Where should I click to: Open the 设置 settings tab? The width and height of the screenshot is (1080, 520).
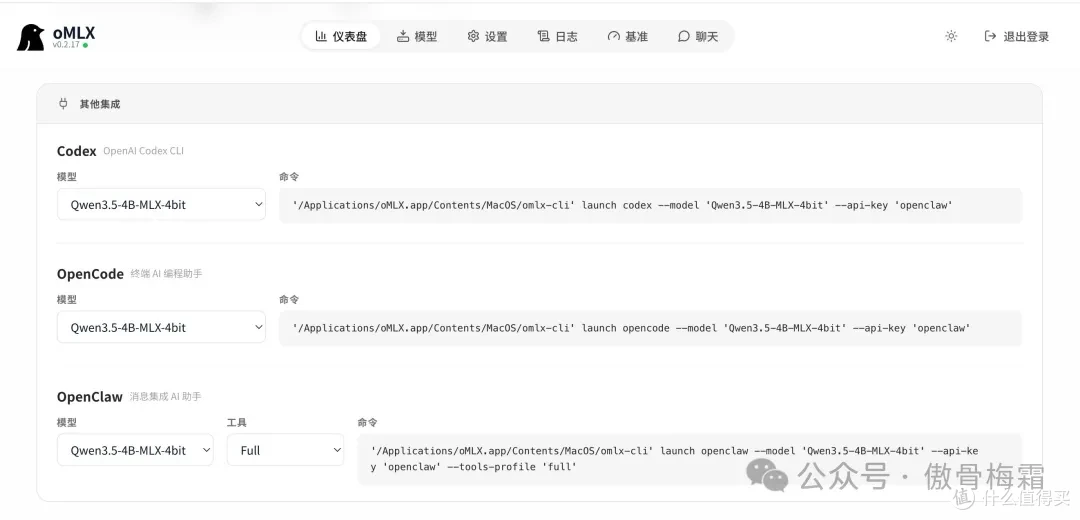pyautogui.click(x=487, y=37)
